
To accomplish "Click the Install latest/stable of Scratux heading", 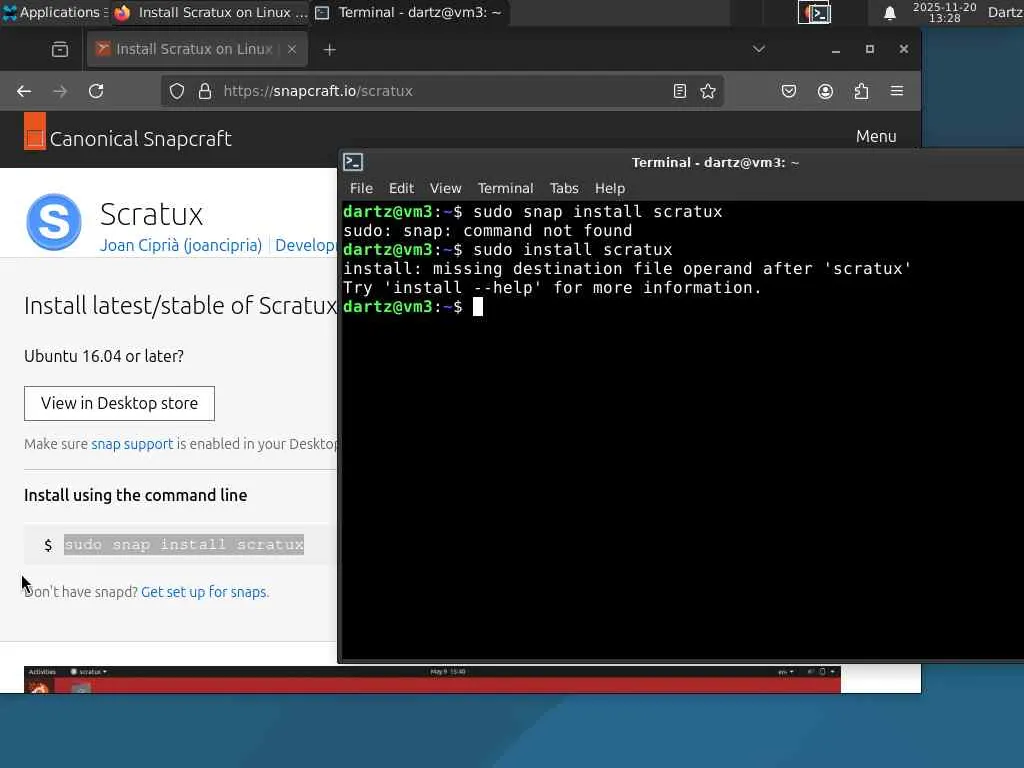I will [x=180, y=306].
